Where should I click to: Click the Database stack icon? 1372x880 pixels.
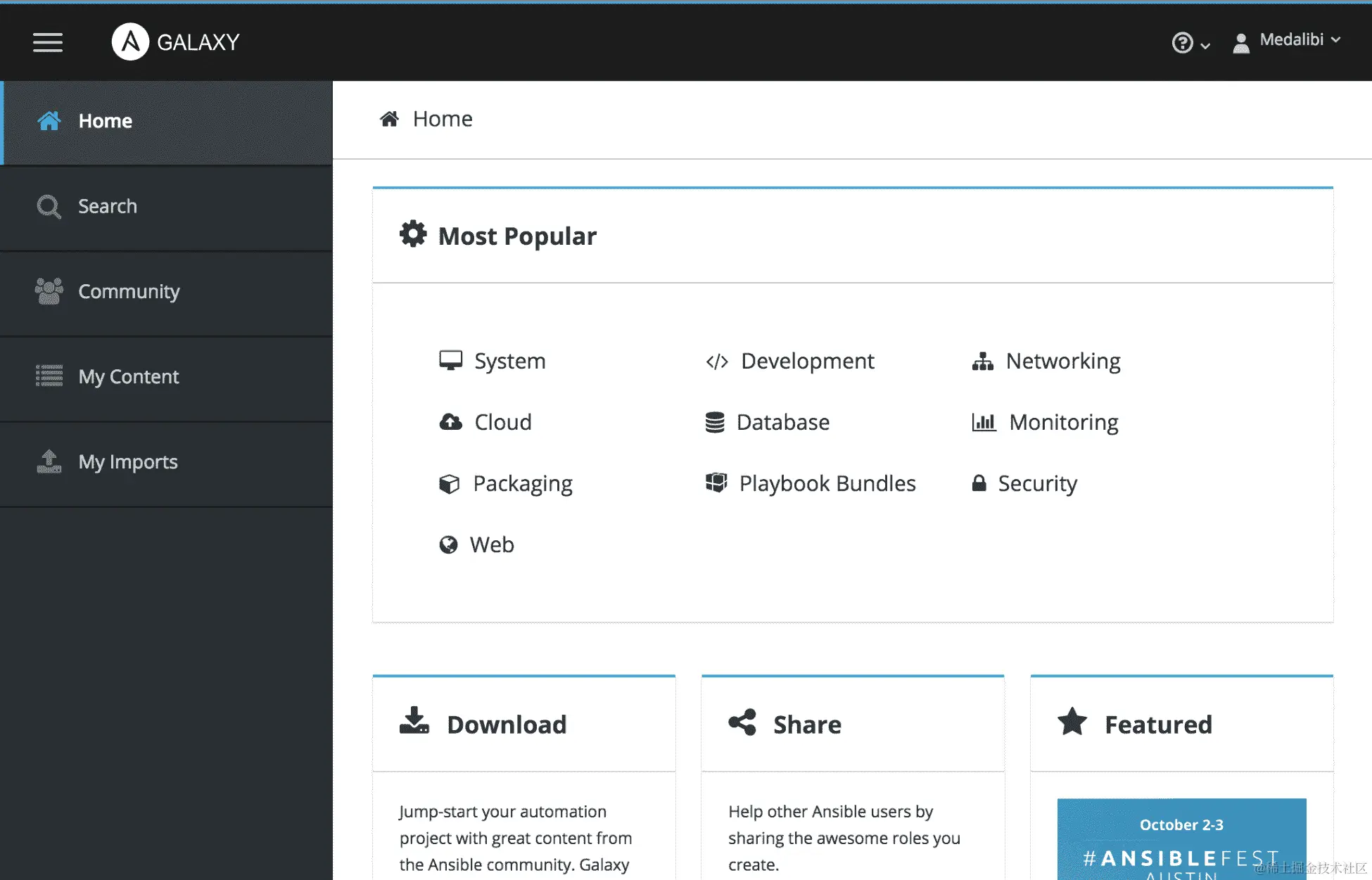click(x=715, y=422)
